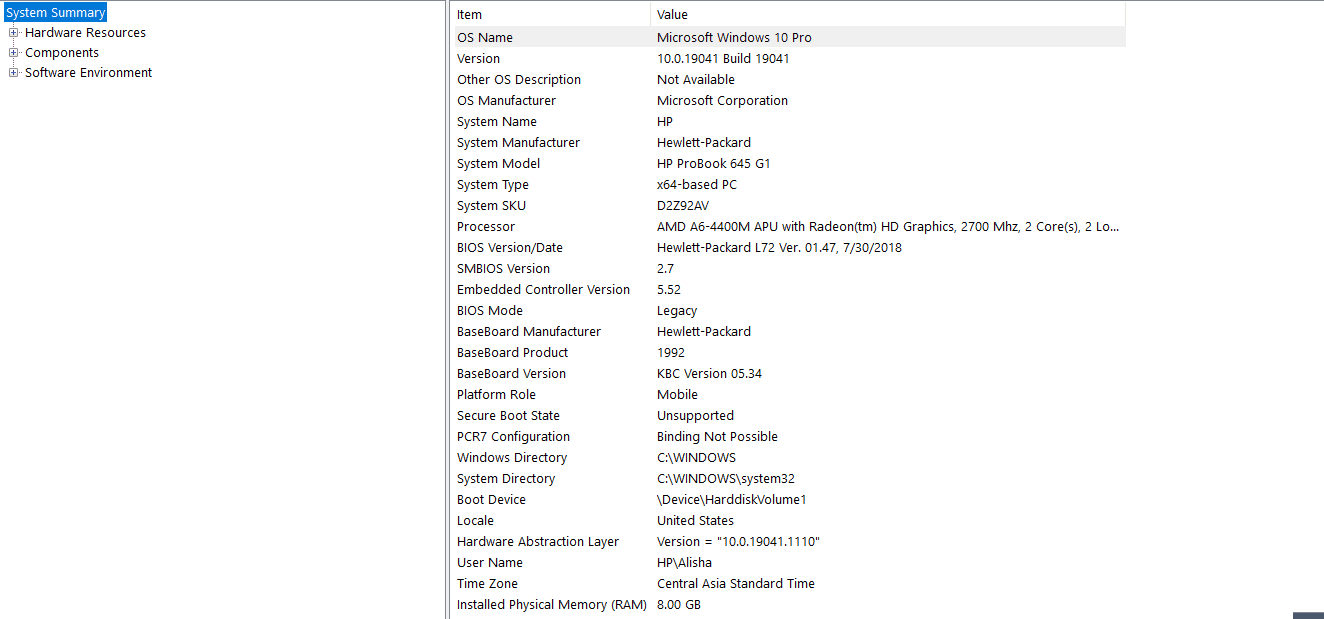Click the 1992 value
This screenshot has height=619, width=1324.
pos(671,352)
